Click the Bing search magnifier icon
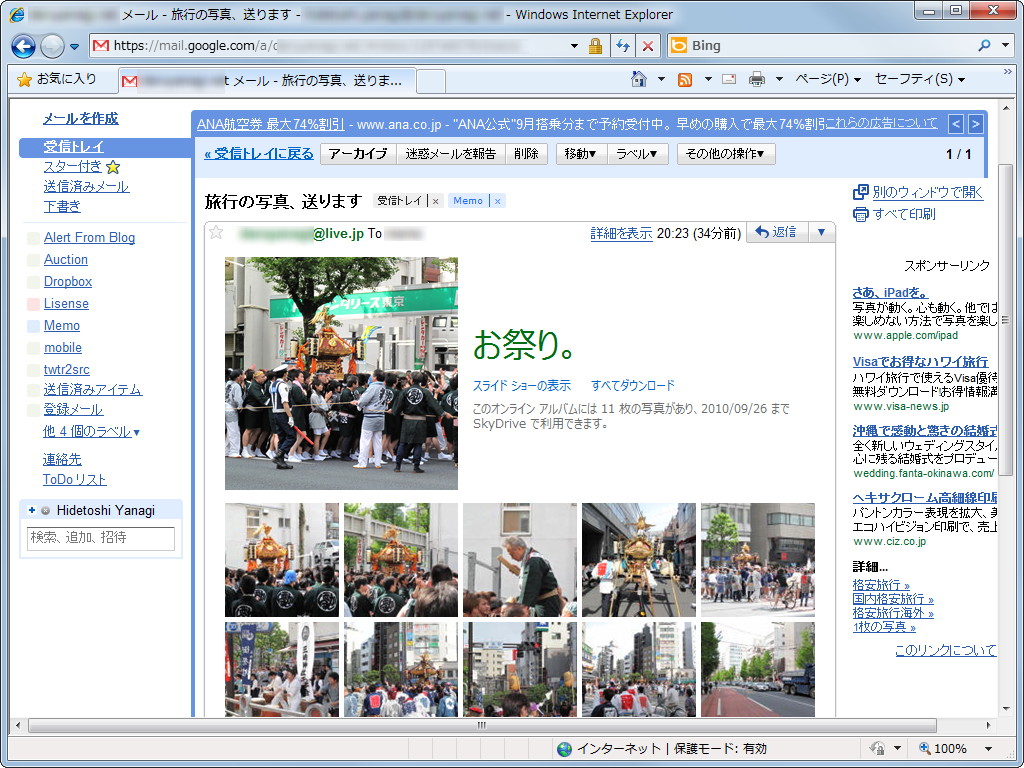 coord(984,46)
